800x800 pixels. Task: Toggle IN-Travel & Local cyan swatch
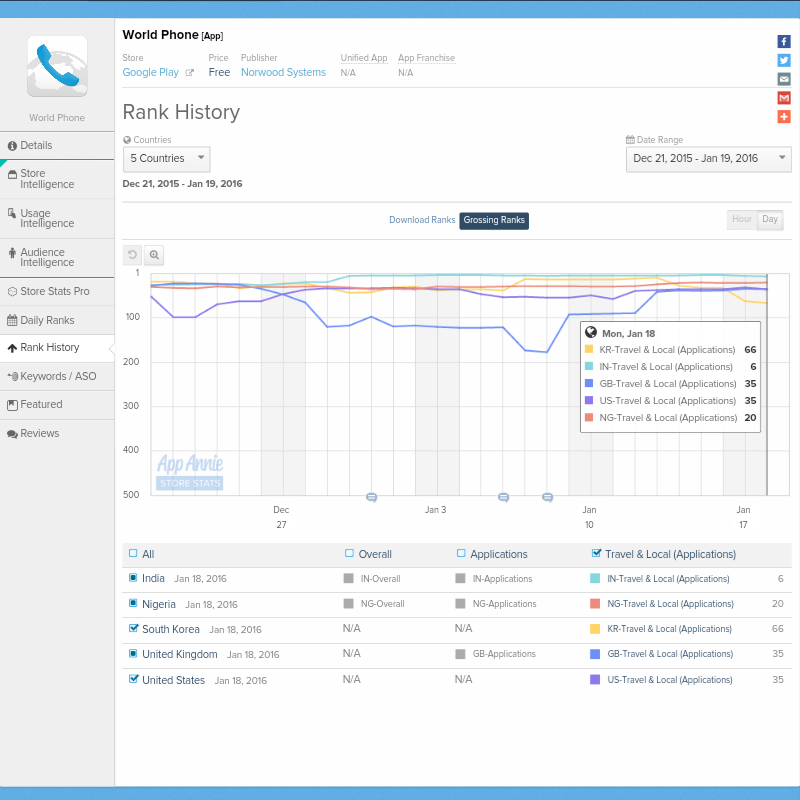595,578
